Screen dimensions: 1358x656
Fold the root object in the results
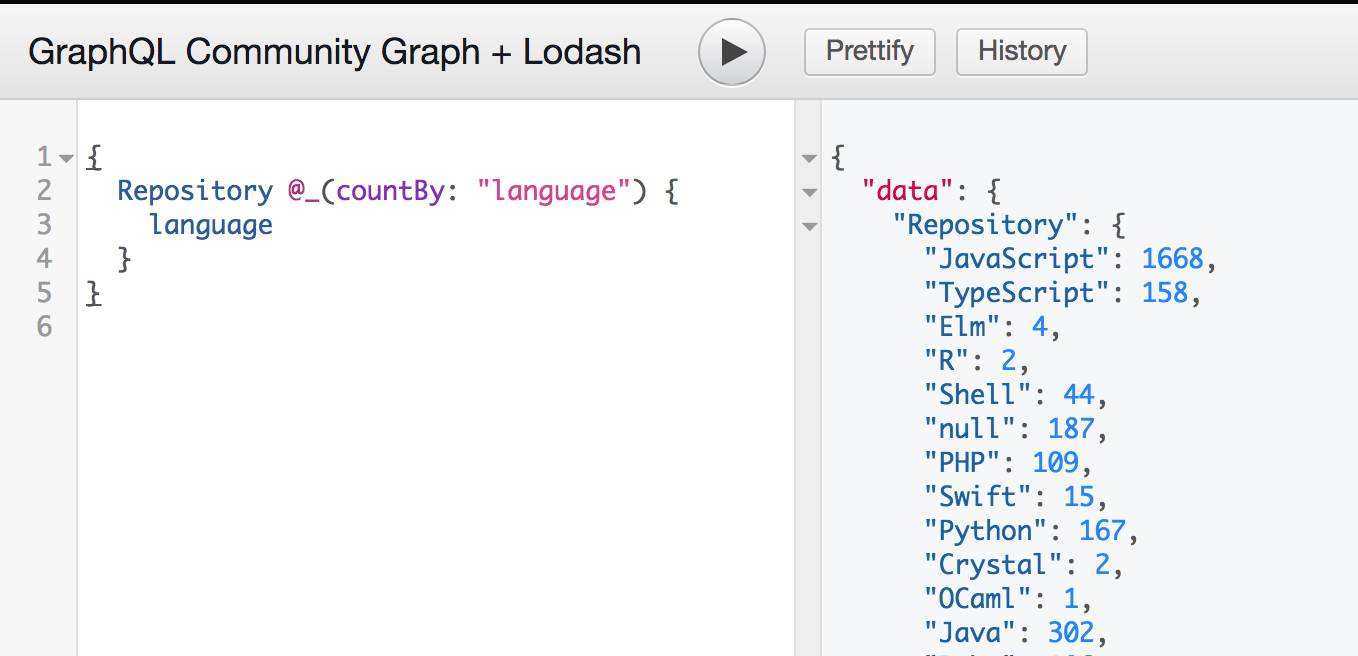coord(810,158)
